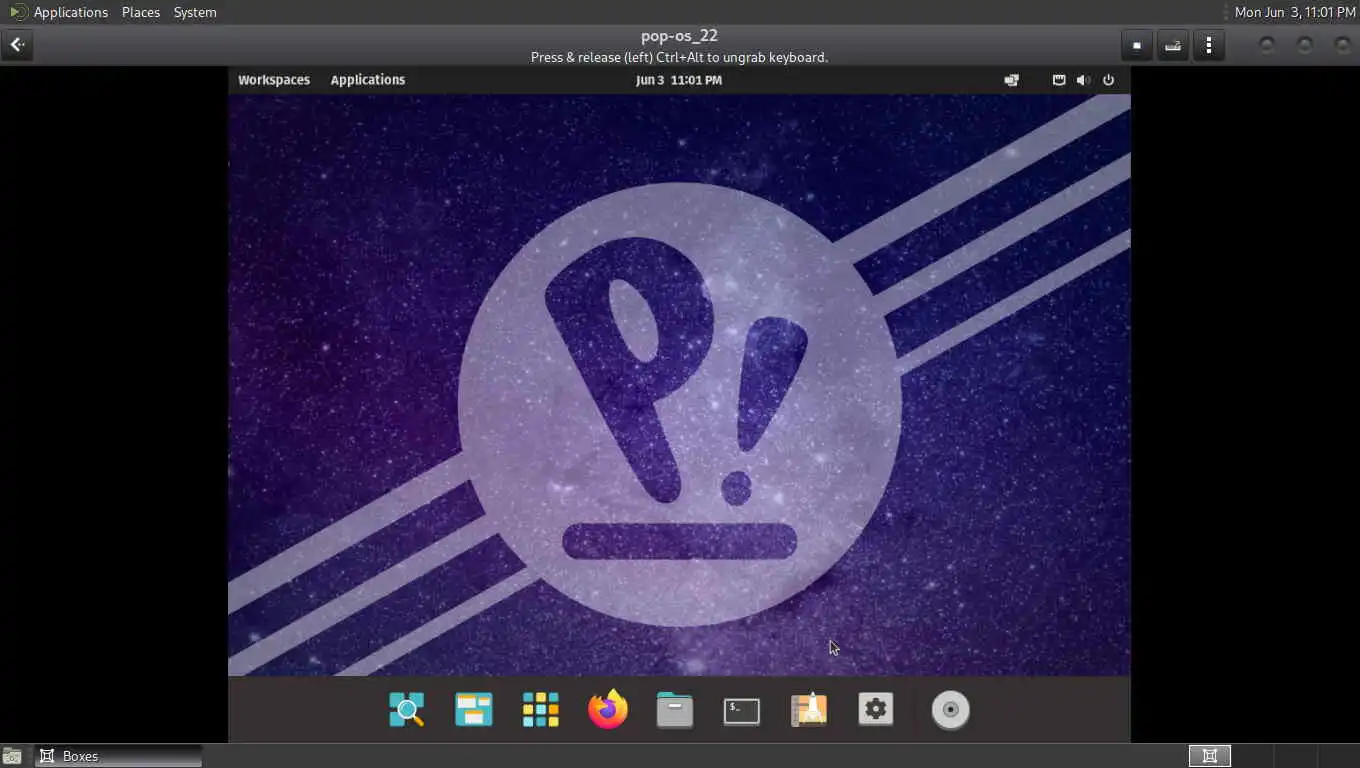This screenshot has height=768, width=1360.
Task: Open the host Applications menu
Action: (71, 12)
